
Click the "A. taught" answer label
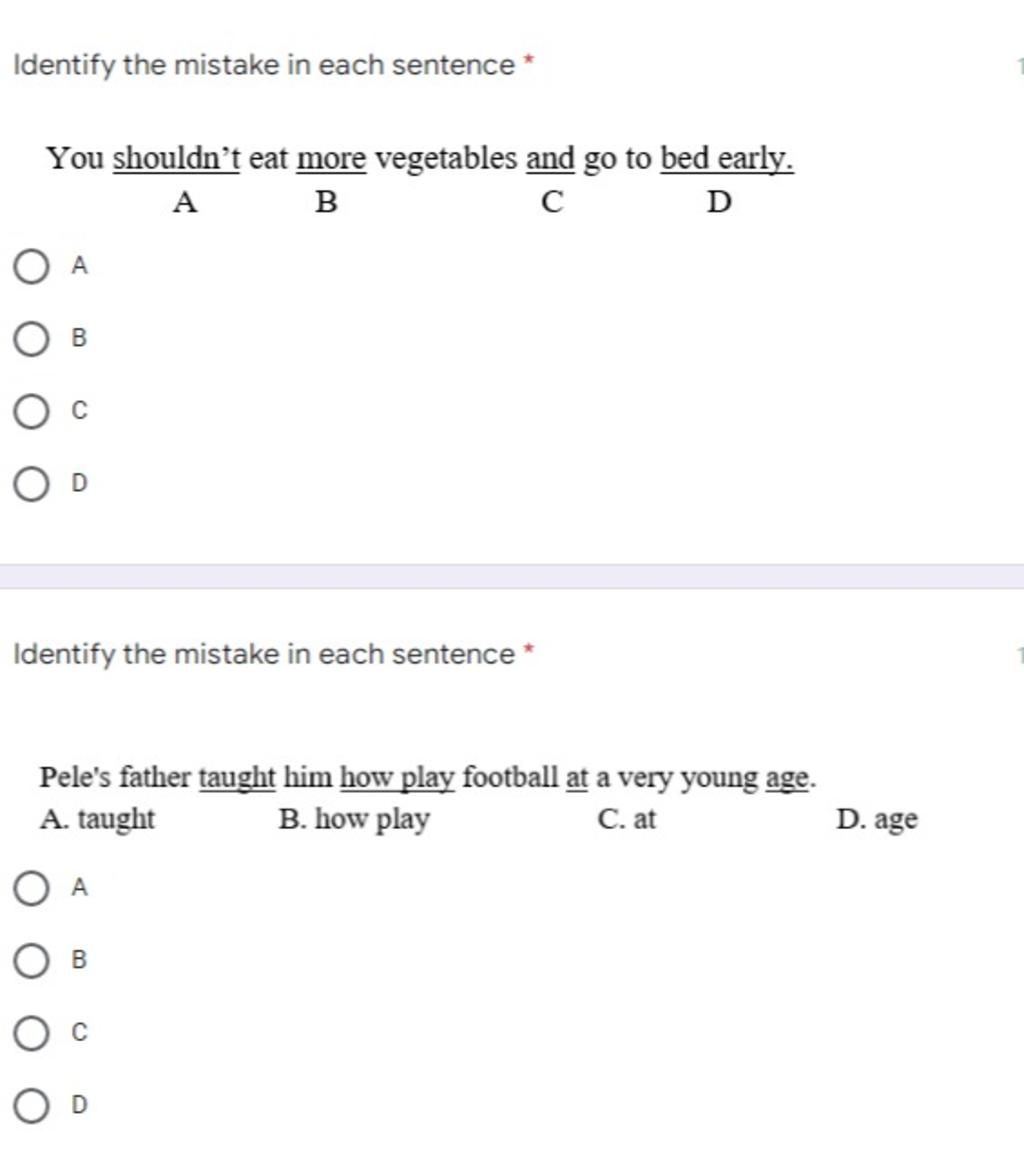coord(97,820)
